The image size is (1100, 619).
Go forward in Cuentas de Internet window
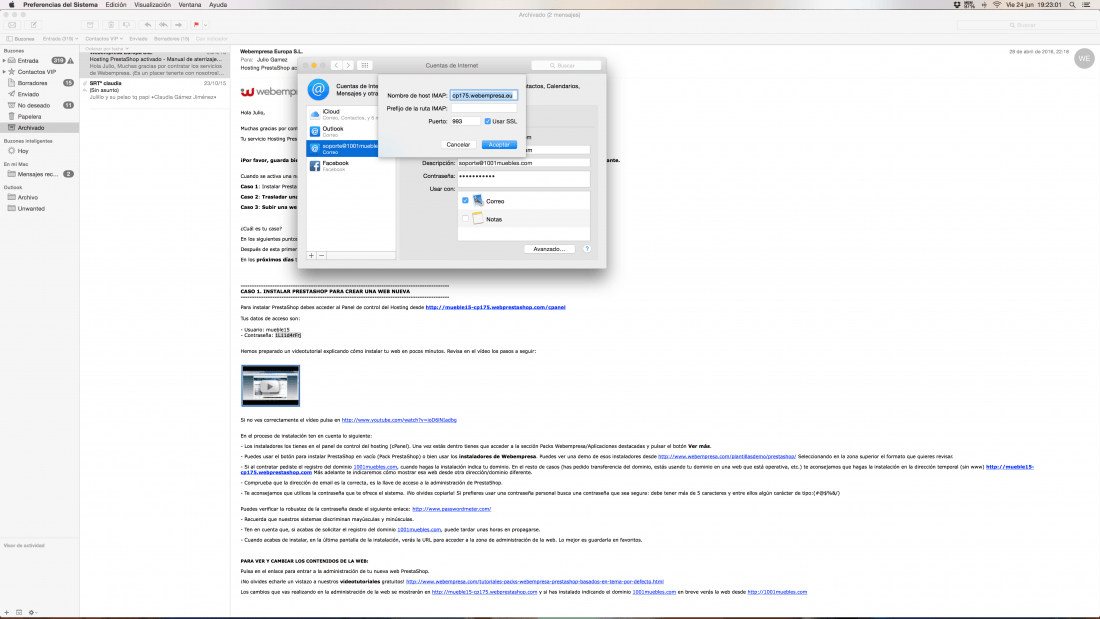point(348,65)
